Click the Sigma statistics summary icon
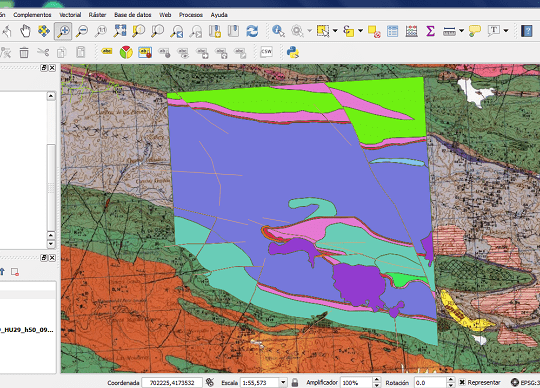The image size is (540, 388). point(430,31)
